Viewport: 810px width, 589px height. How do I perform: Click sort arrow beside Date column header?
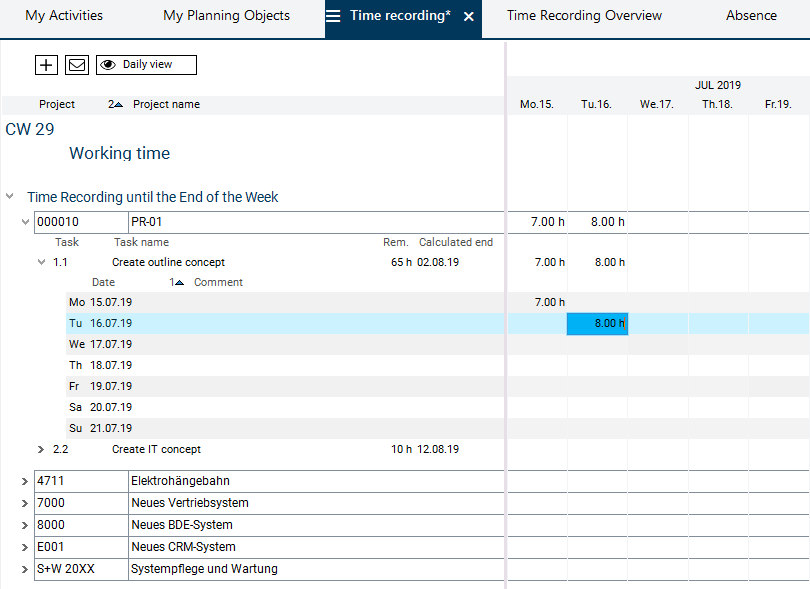[178, 283]
